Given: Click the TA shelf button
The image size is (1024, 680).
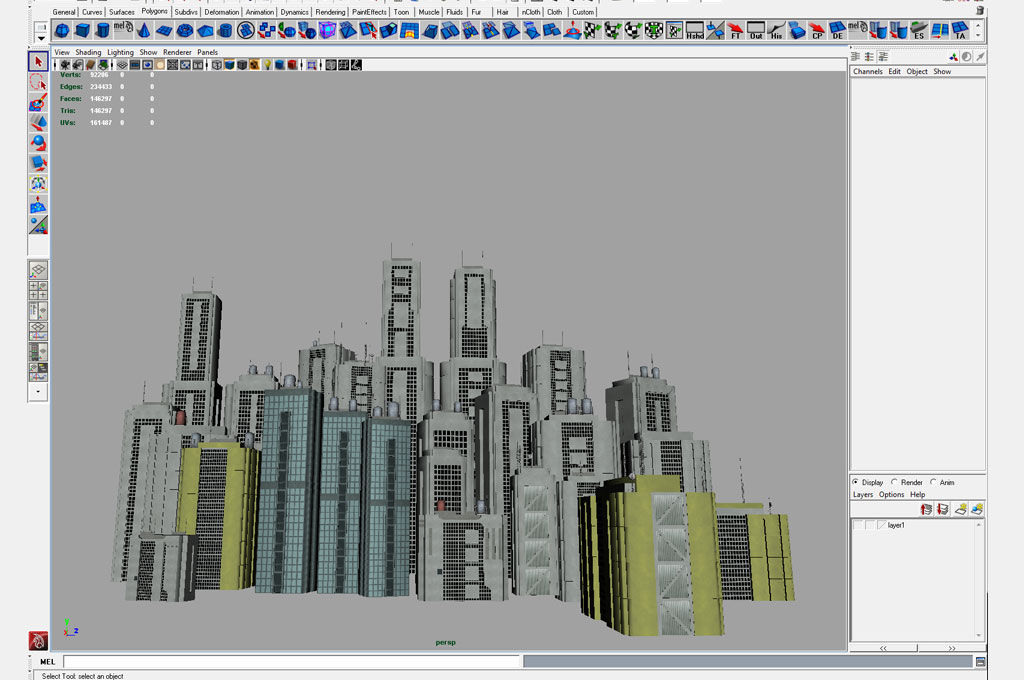Looking at the screenshot, I should 960,30.
